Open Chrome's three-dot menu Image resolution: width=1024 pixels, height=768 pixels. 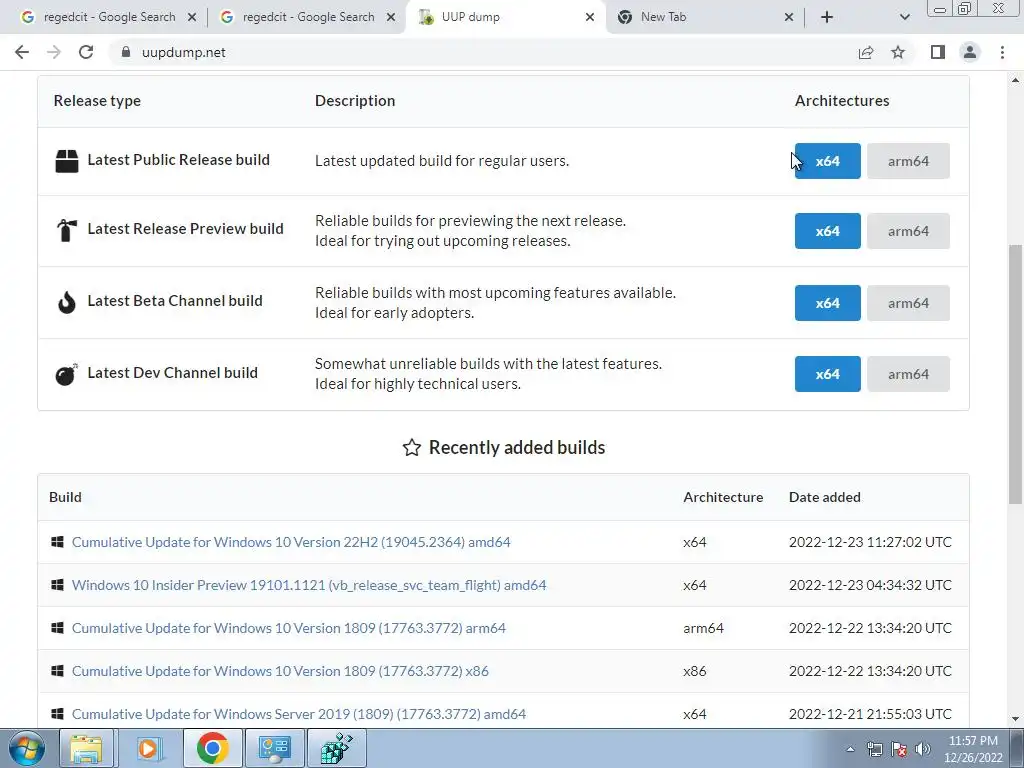tap(1002, 52)
